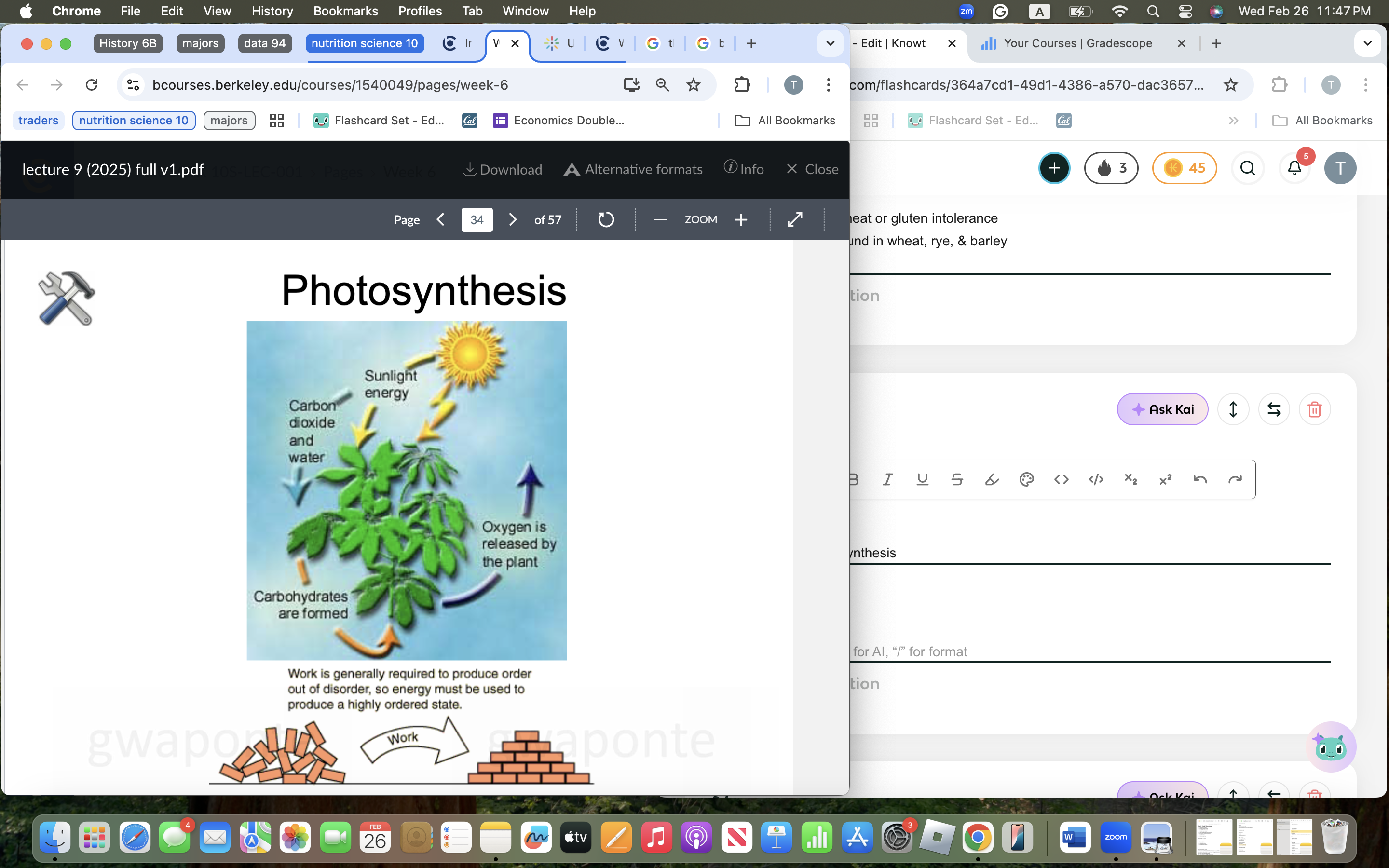Viewport: 1389px width, 868px height.
Task: Rotate the PDF with the rotate icon
Action: pos(606,220)
